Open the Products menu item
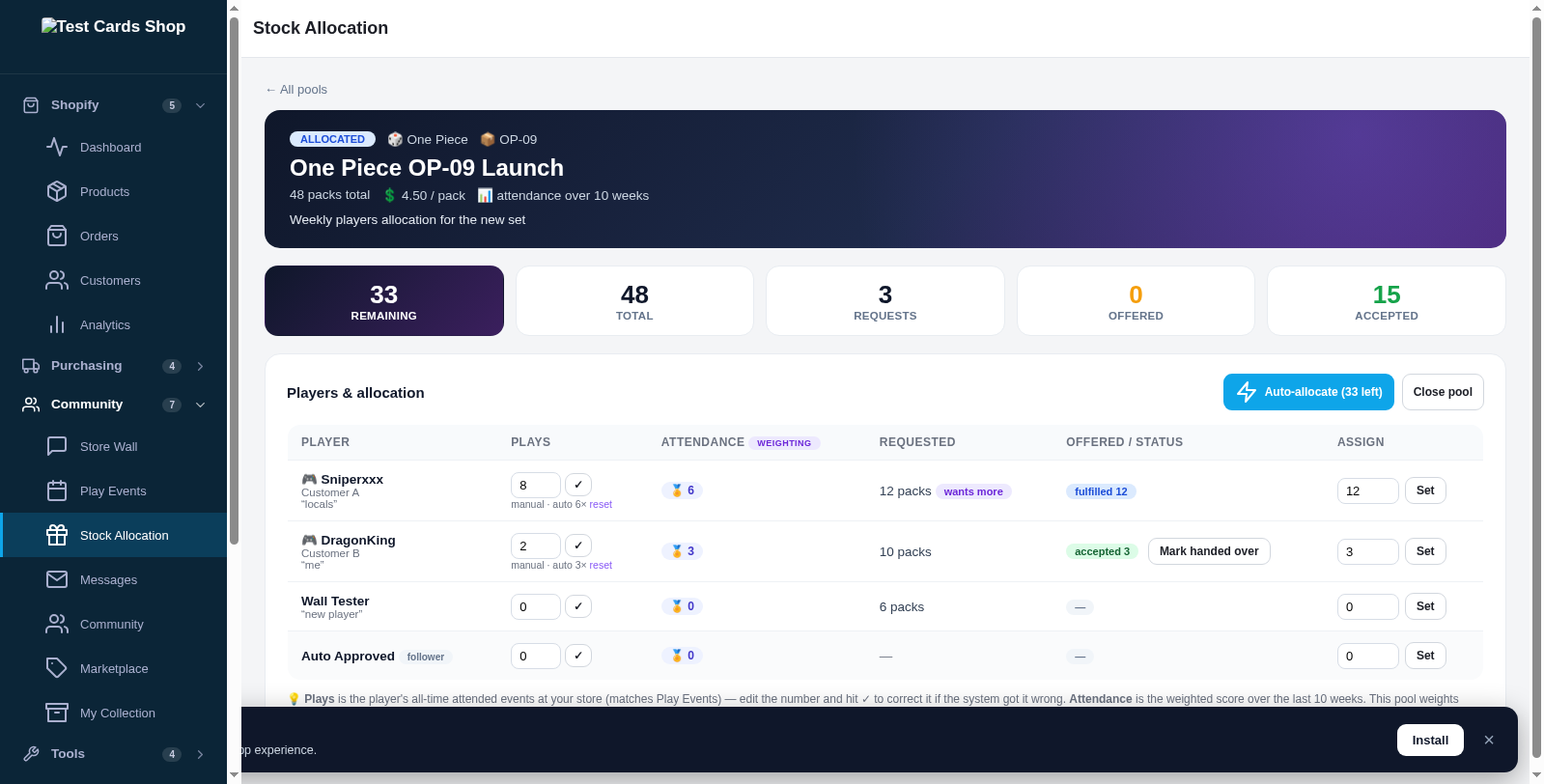The height and width of the screenshot is (784, 1544). 114,191
